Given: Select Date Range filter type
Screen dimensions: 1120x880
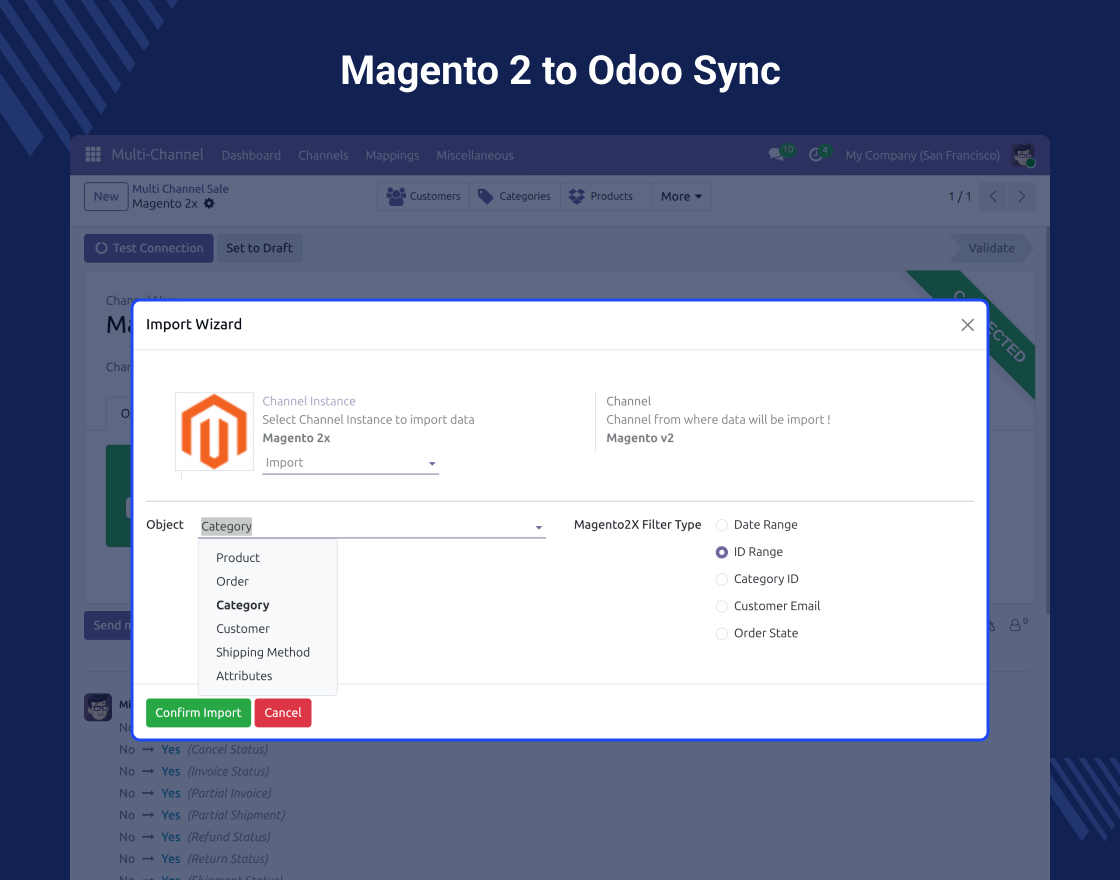Looking at the screenshot, I should tap(721, 525).
